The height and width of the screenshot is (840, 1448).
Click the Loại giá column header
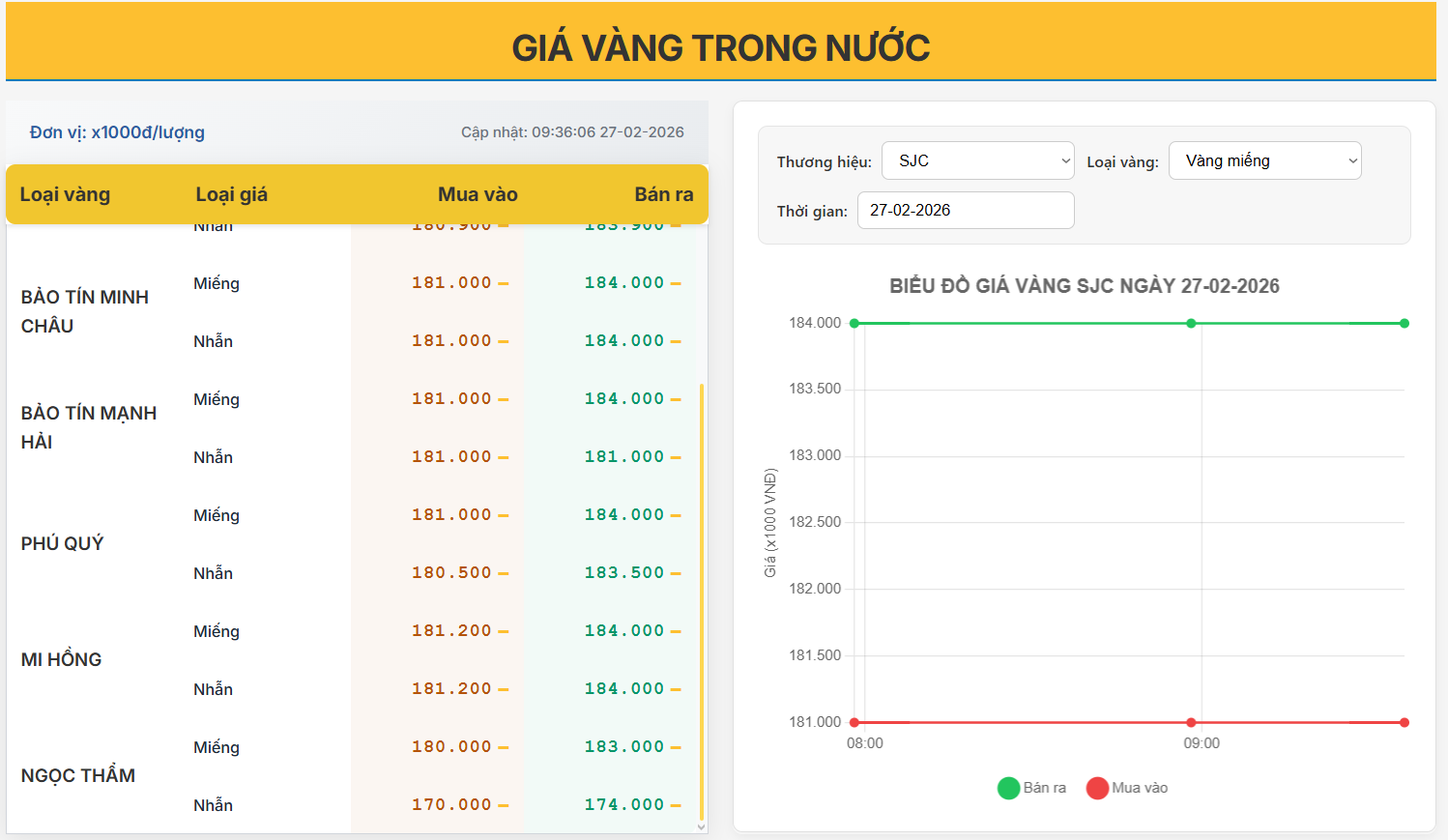pos(232,194)
